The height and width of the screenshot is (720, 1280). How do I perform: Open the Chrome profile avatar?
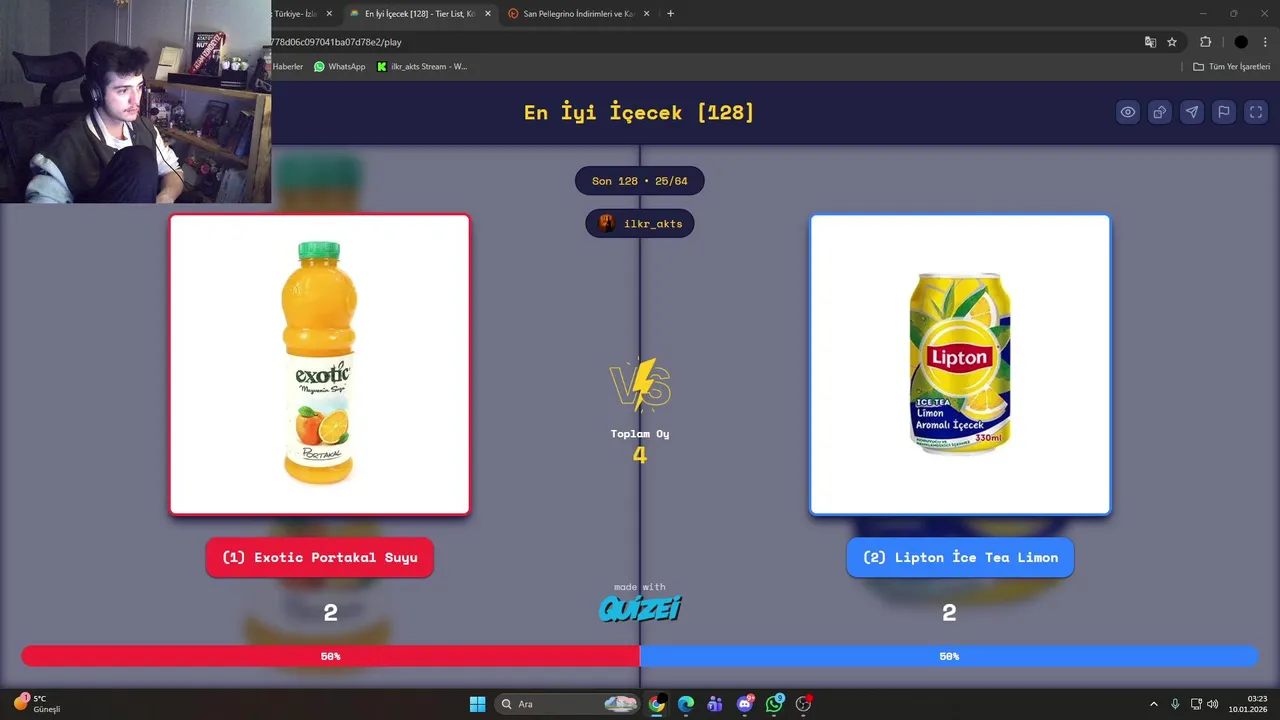pyautogui.click(x=1241, y=42)
